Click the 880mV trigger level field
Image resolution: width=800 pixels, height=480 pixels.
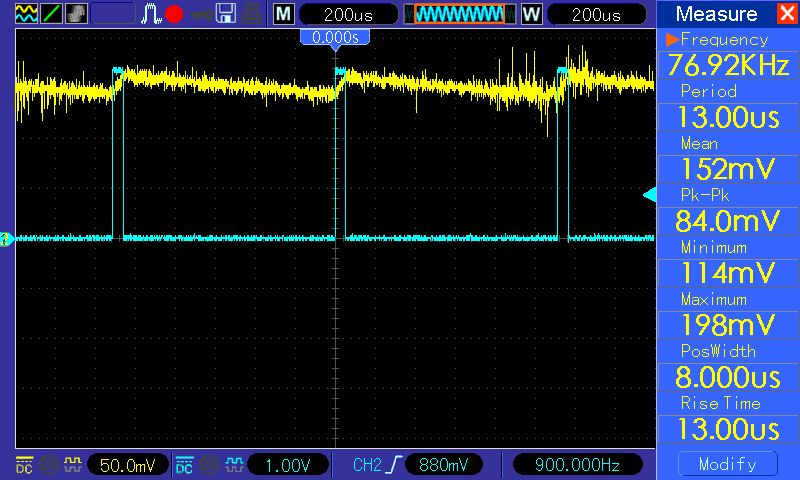pyautogui.click(x=443, y=465)
